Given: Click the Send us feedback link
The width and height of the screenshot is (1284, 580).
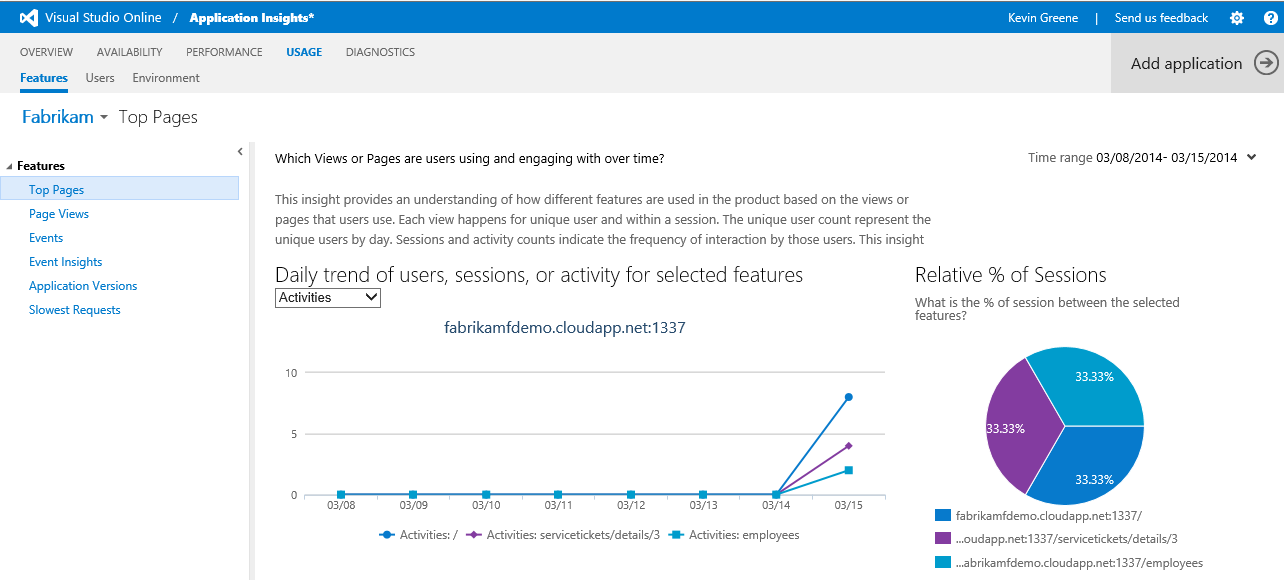Looking at the screenshot, I should tap(1161, 17).
